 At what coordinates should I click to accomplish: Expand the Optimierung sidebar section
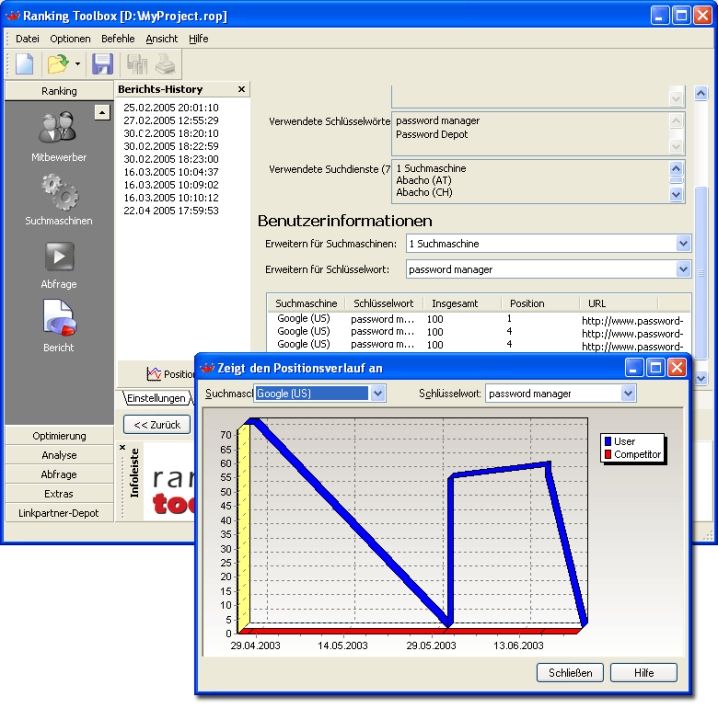tap(59, 436)
